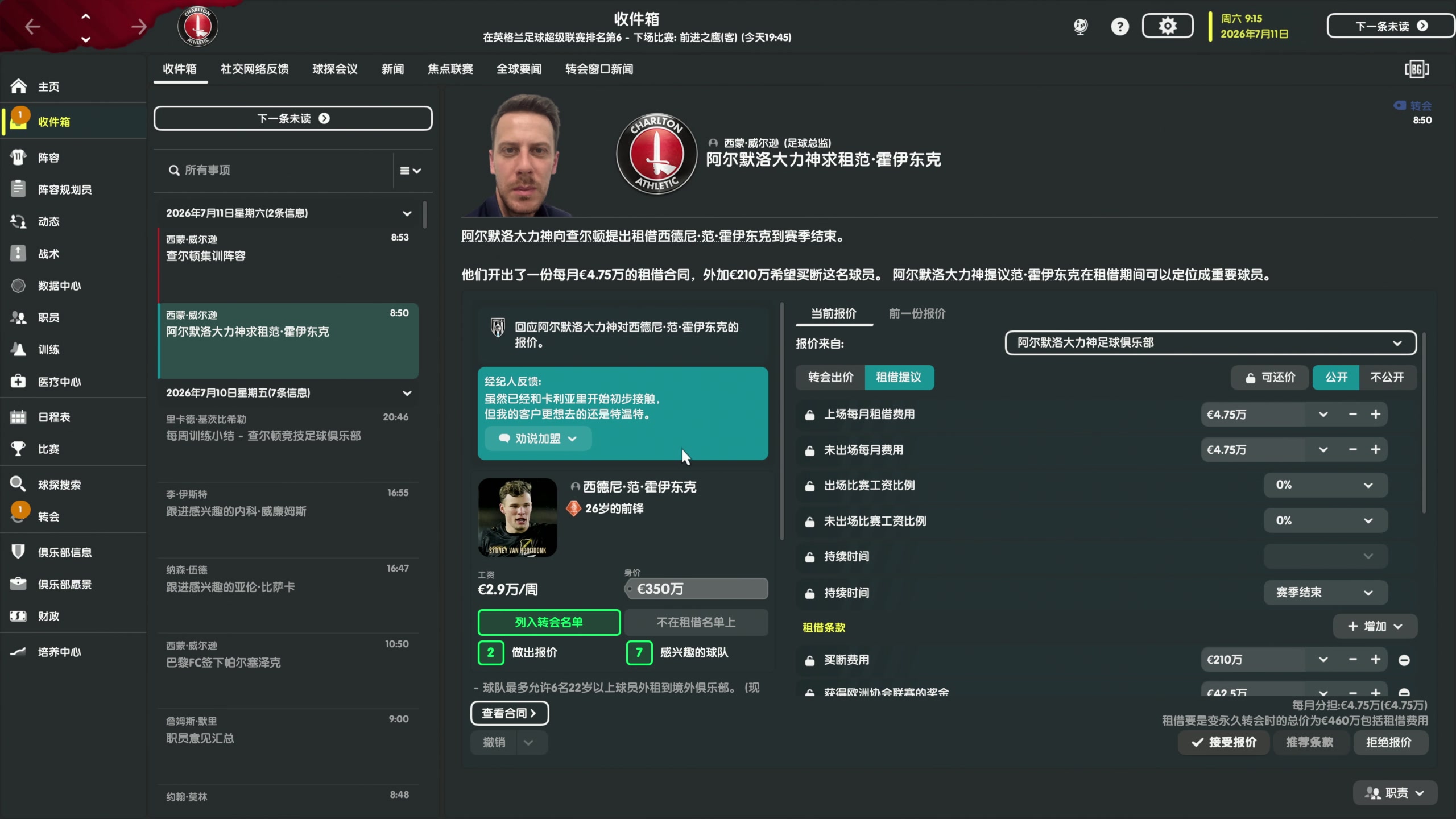
Task: Click the world globe icon in header
Action: [x=1081, y=26]
